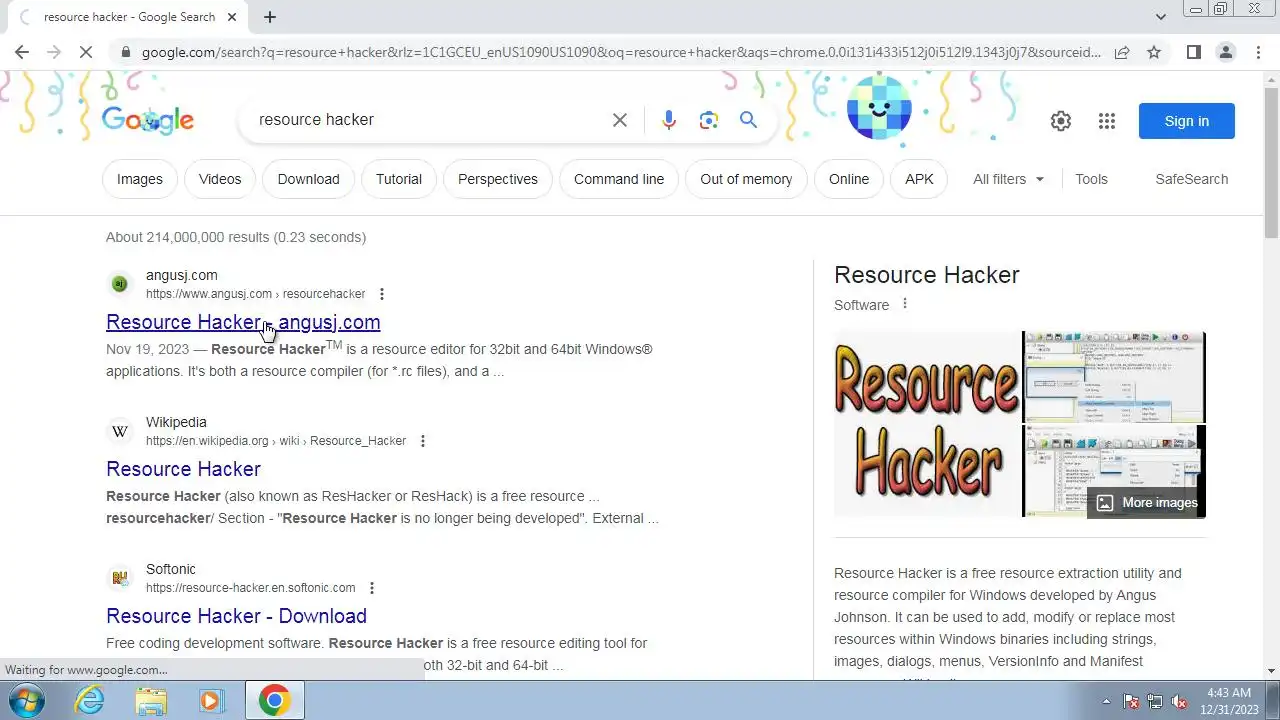Launch Internet Explorer from the taskbar

(90, 700)
